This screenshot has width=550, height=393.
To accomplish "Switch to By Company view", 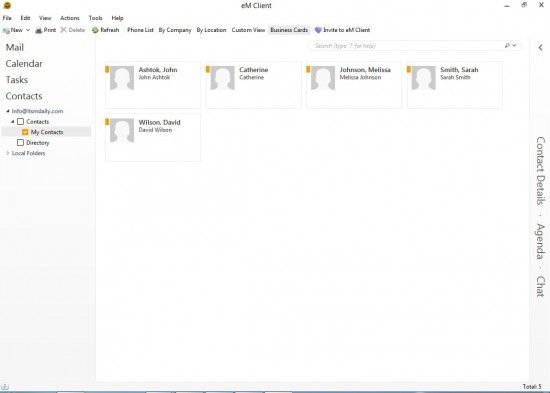I will coord(175,30).
